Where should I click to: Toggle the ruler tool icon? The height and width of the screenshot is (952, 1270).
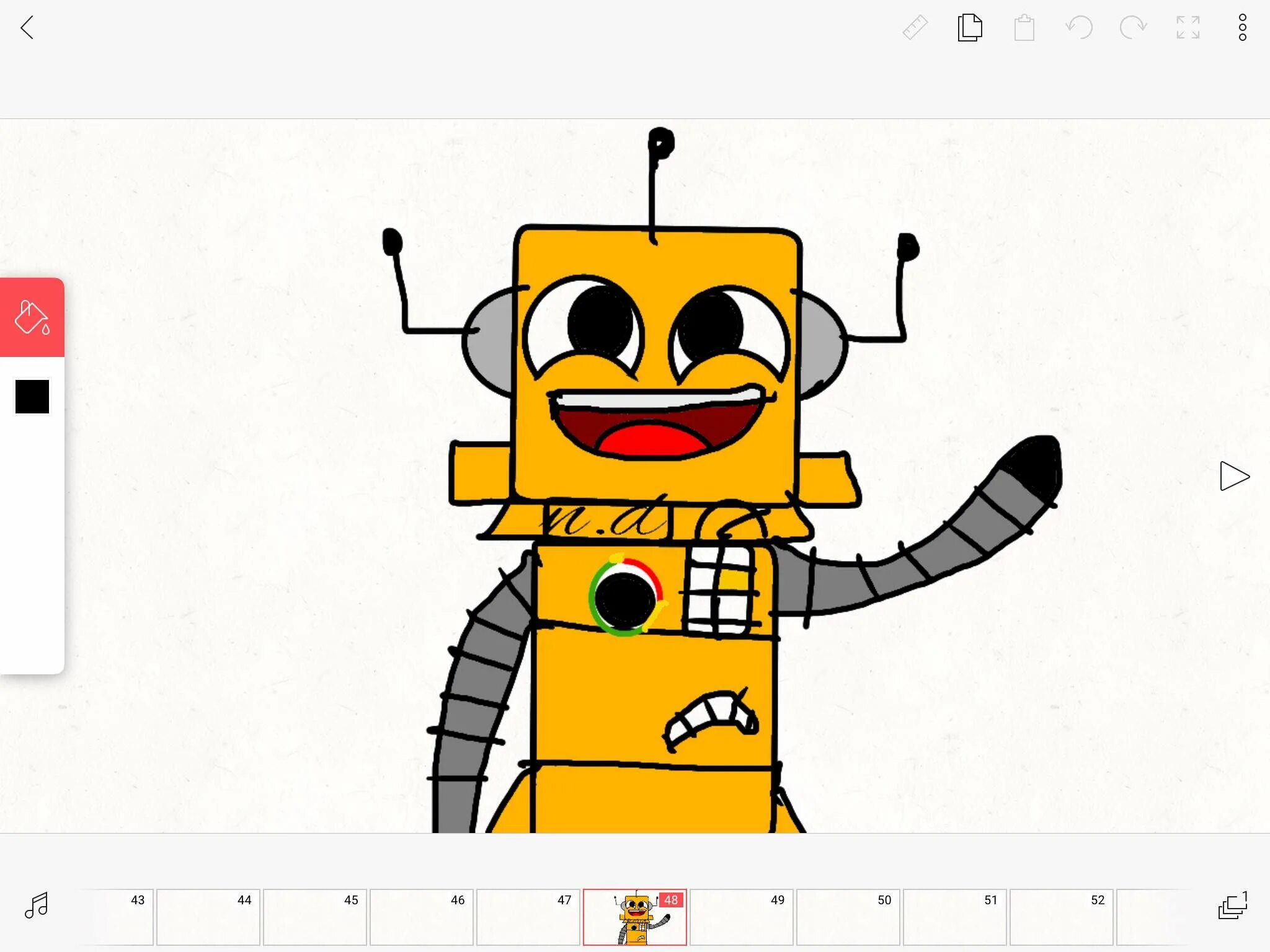coord(915,28)
